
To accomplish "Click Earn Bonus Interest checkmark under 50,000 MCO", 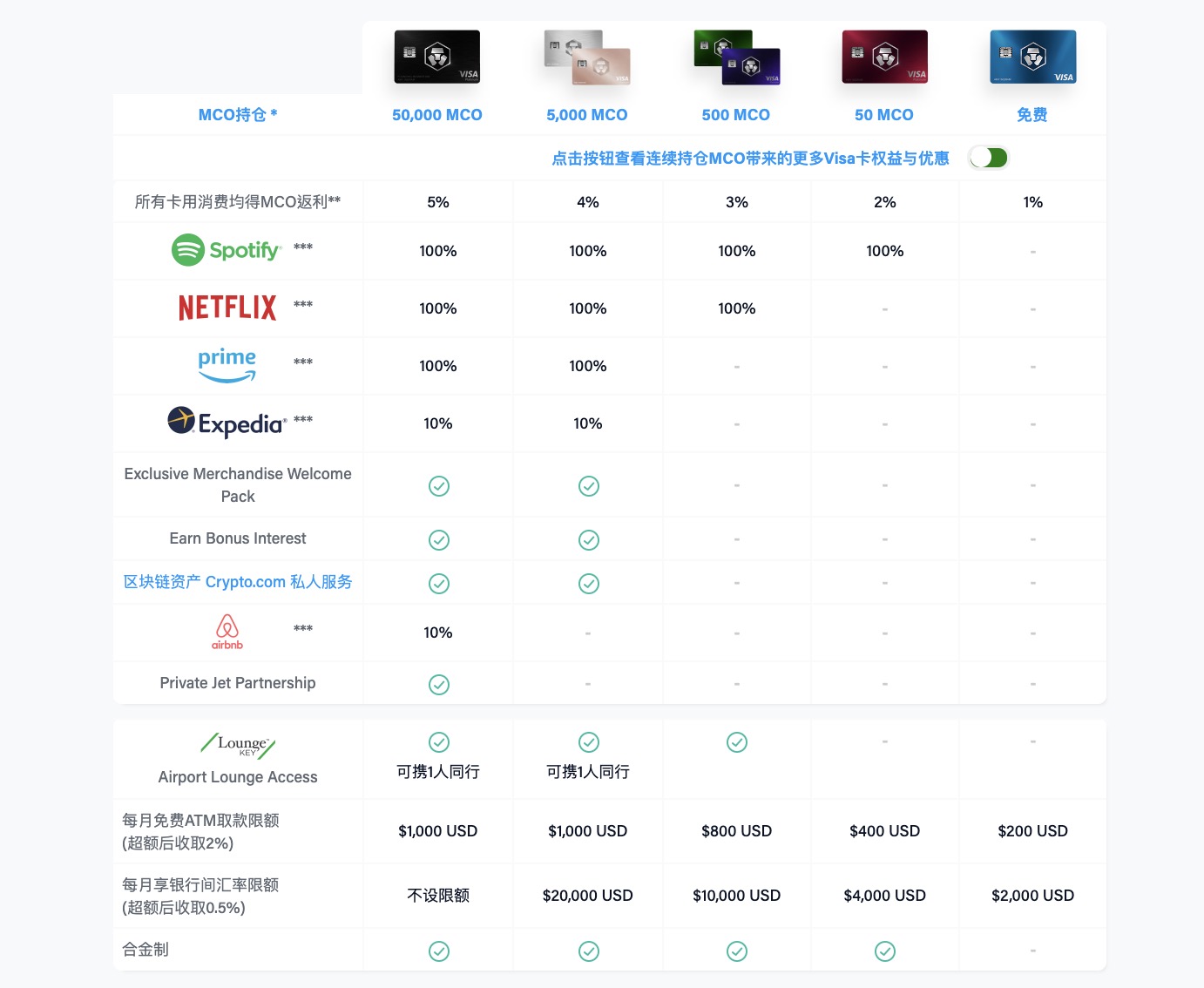I will click(x=439, y=540).
